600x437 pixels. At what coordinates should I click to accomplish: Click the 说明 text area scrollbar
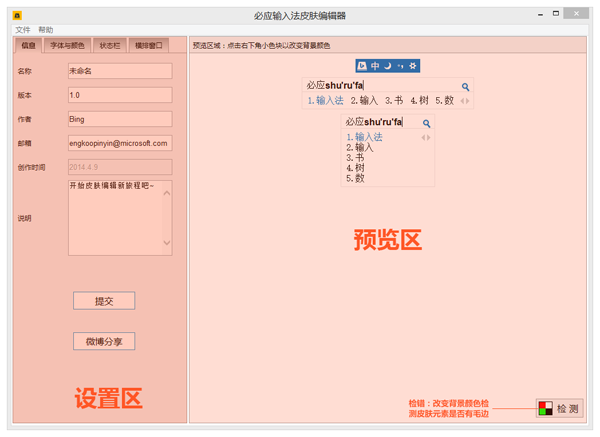(167, 218)
